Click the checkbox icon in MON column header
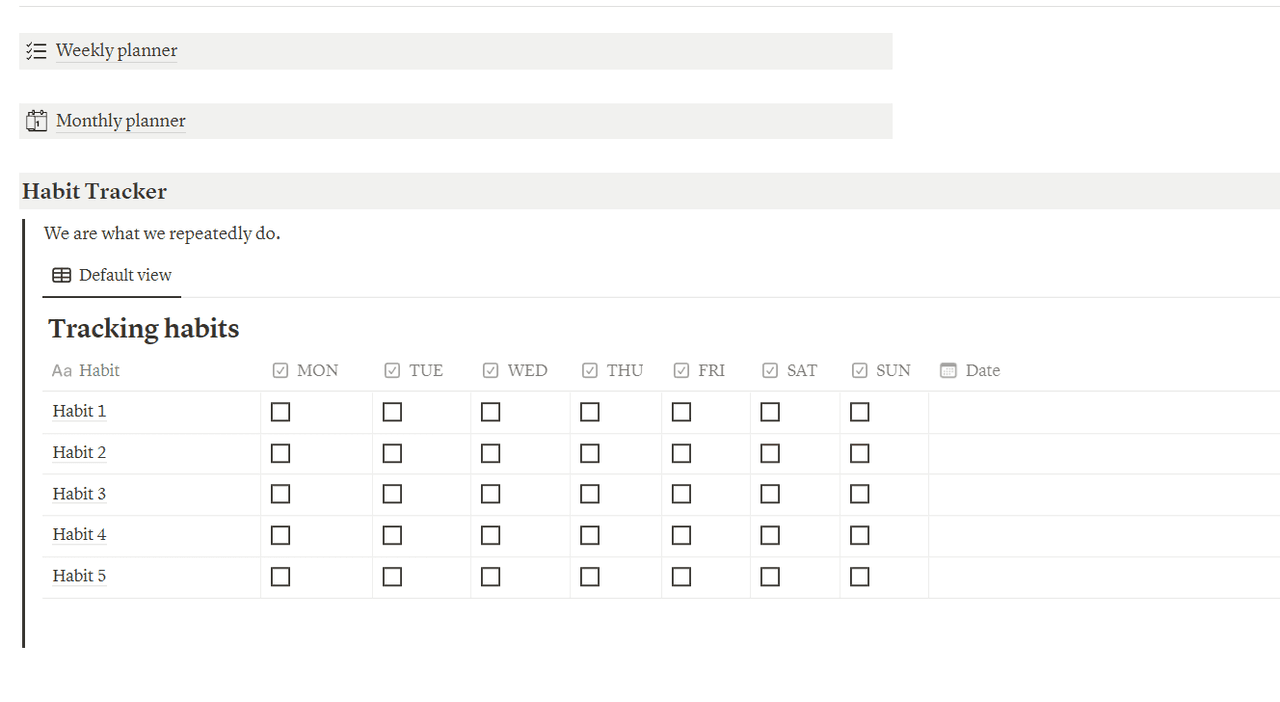This screenshot has height=702, width=1280. coord(280,371)
